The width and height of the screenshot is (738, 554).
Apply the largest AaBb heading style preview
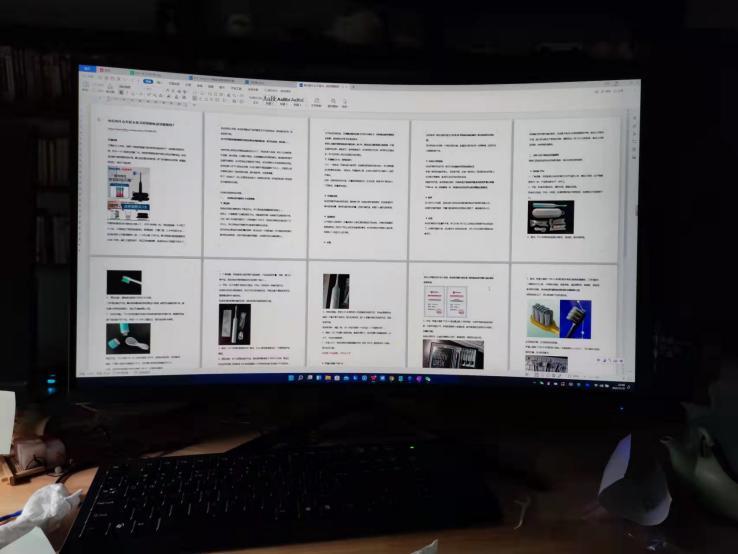(270, 100)
